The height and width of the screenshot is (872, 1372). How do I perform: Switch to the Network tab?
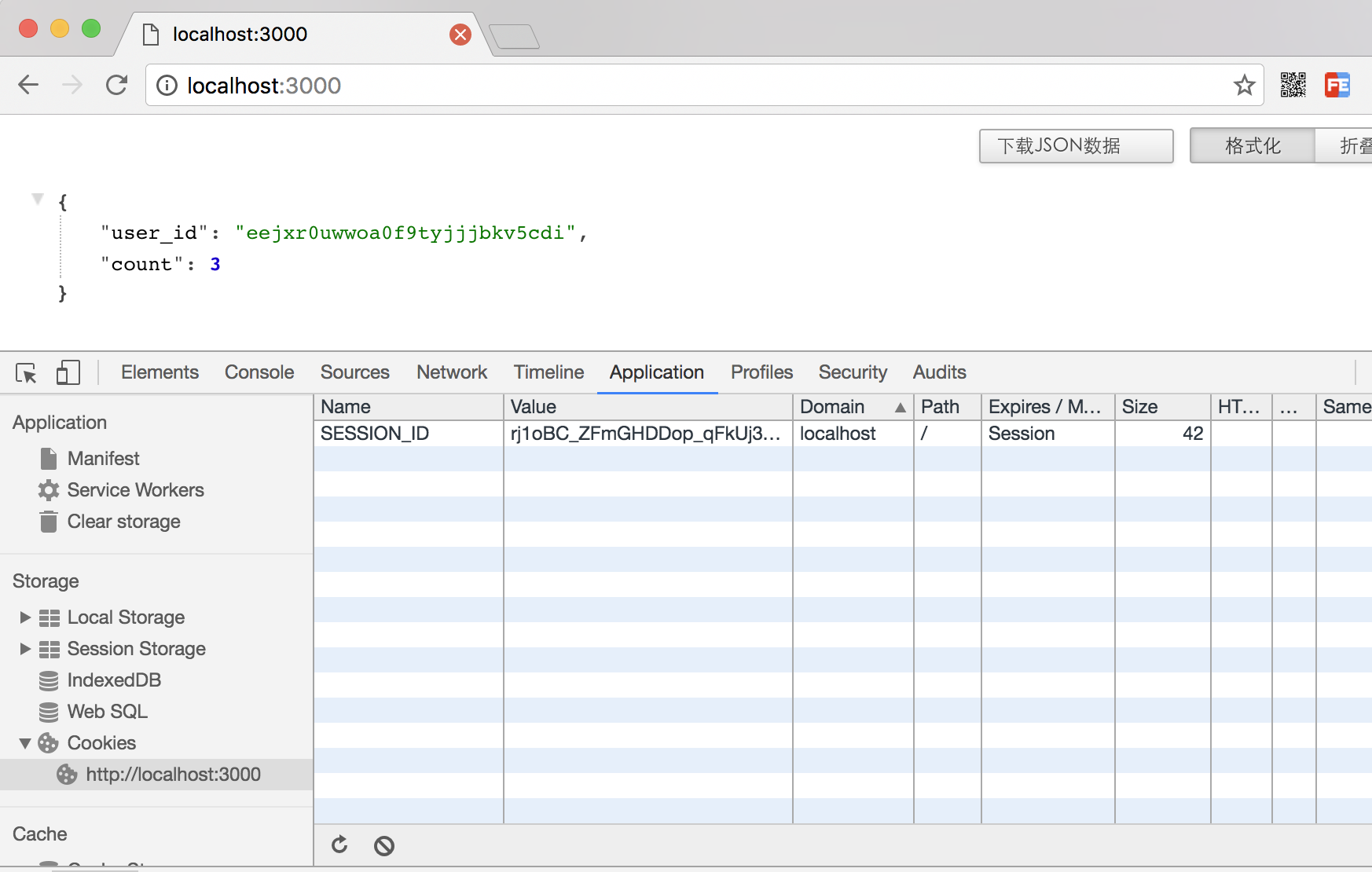pos(452,372)
